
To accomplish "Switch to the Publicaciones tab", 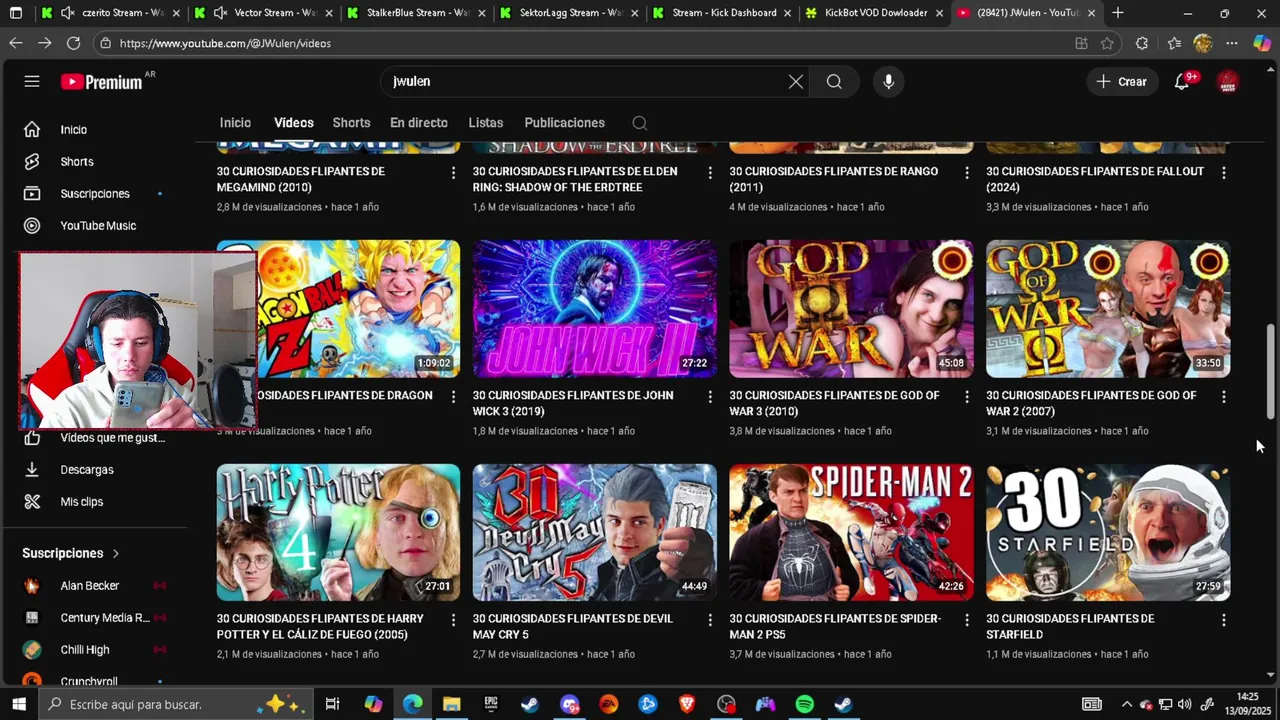I will tap(564, 123).
